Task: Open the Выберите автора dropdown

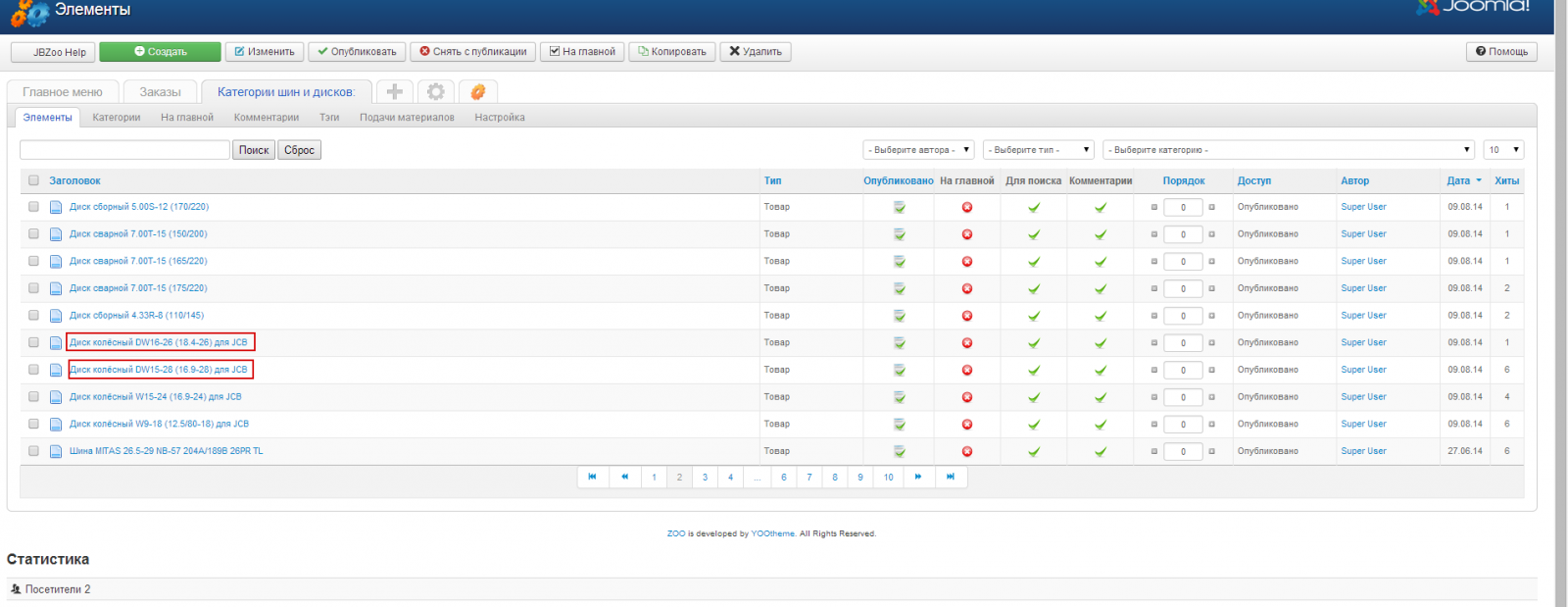Action: pyautogui.click(x=918, y=150)
